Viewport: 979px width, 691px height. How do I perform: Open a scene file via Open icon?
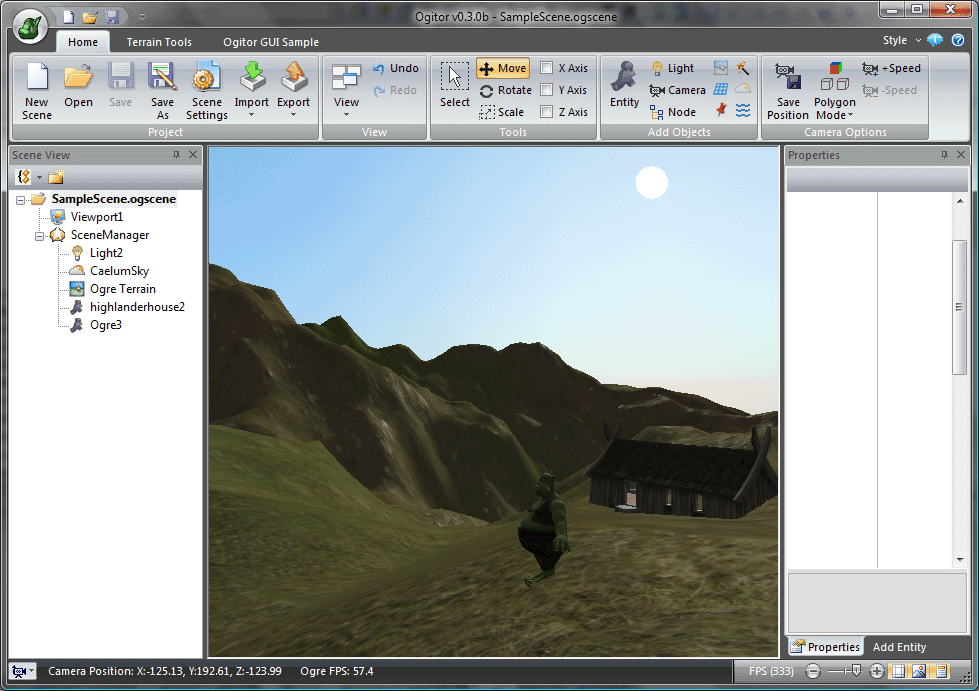coord(78,86)
